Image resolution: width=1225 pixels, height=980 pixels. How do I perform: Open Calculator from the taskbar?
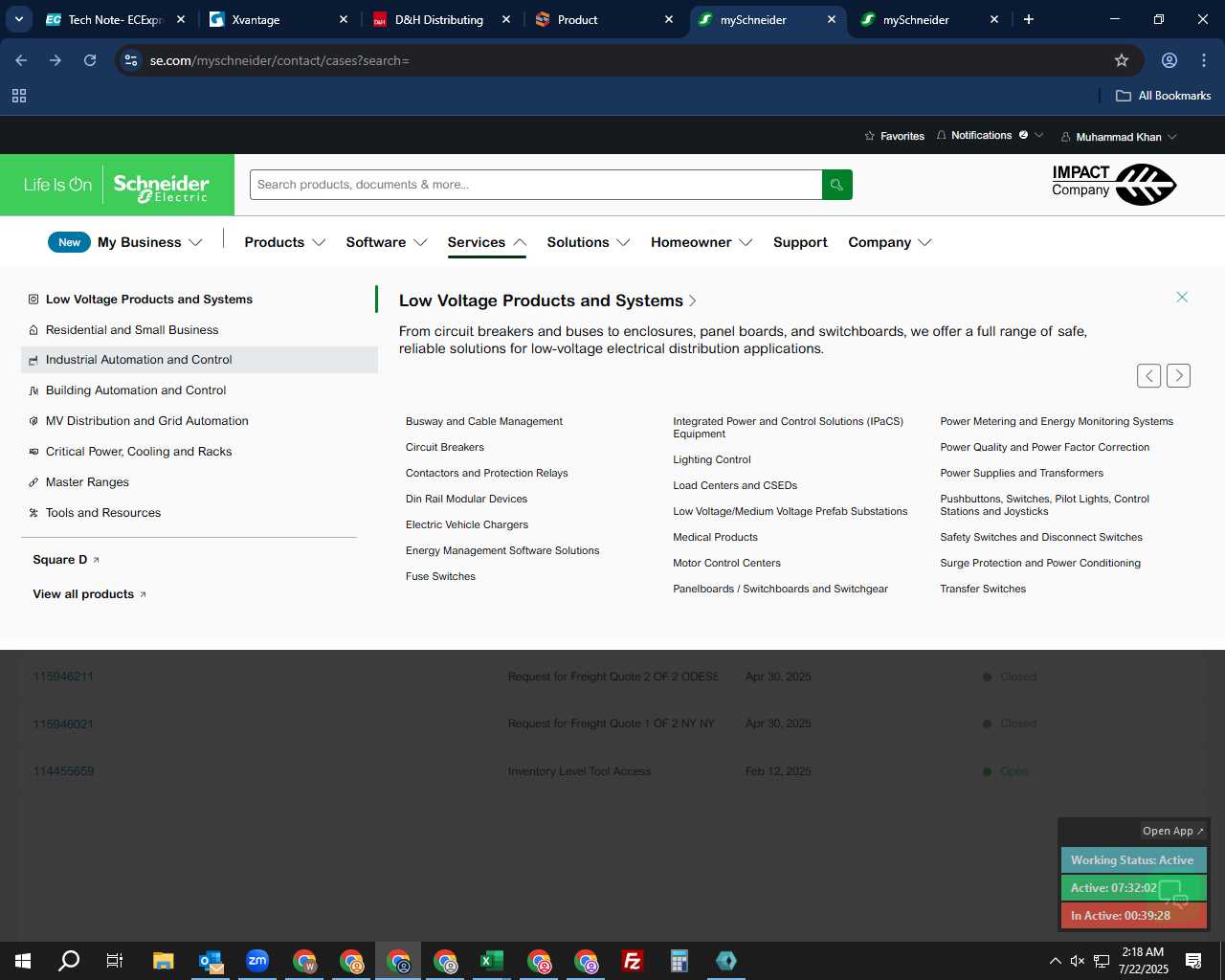(679, 961)
